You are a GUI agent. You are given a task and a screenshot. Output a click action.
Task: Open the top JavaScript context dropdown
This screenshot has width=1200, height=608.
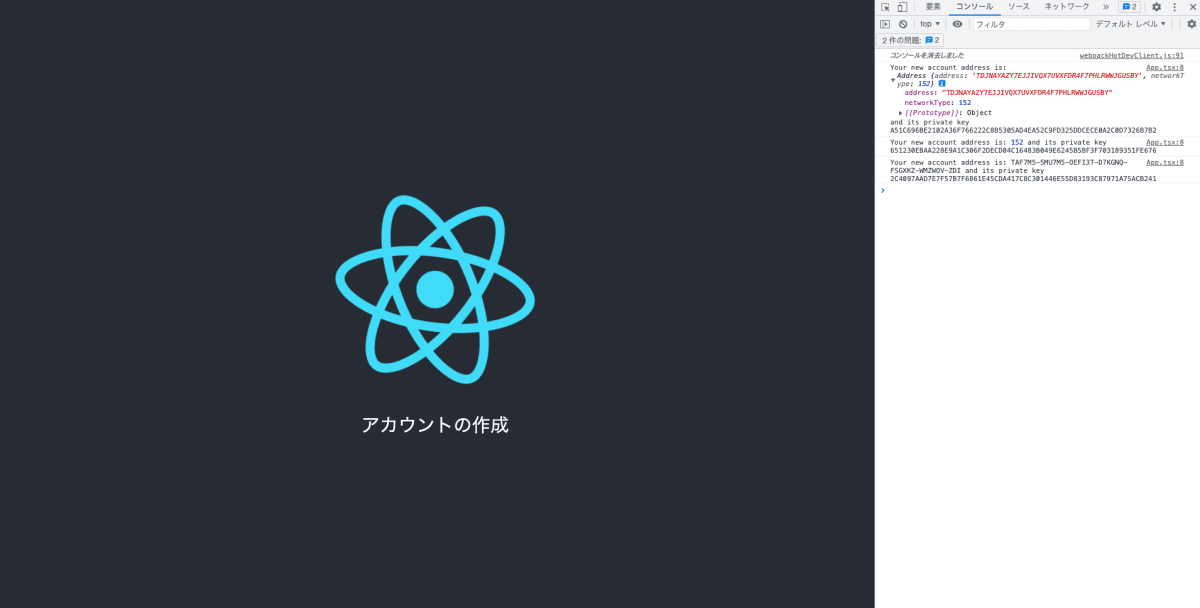tap(930, 24)
